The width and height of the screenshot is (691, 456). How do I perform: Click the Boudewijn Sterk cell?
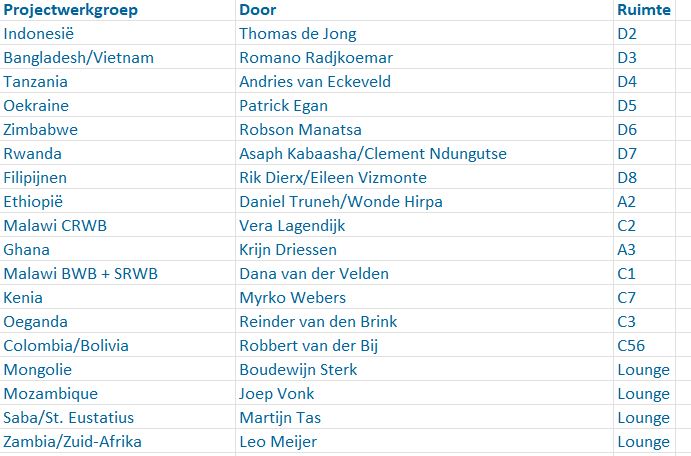tap(298, 370)
